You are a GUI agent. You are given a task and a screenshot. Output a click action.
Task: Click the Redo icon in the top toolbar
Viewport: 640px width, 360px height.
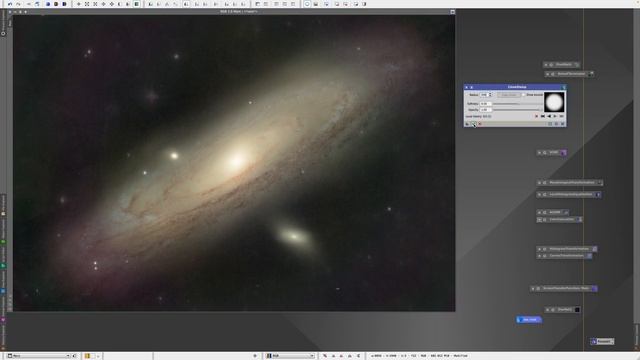18,4
